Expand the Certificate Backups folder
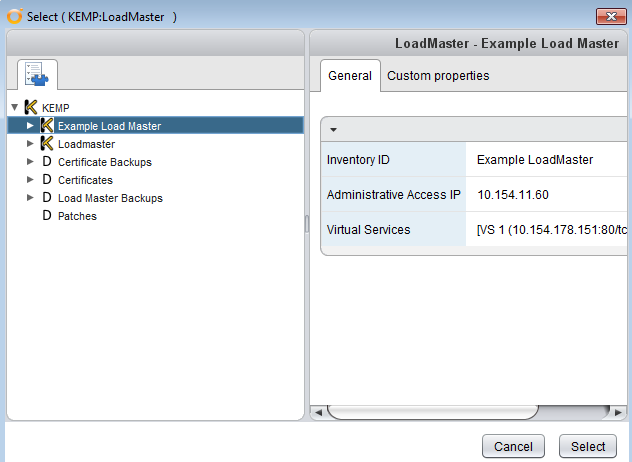This screenshot has width=632, height=462. point(30,161)
